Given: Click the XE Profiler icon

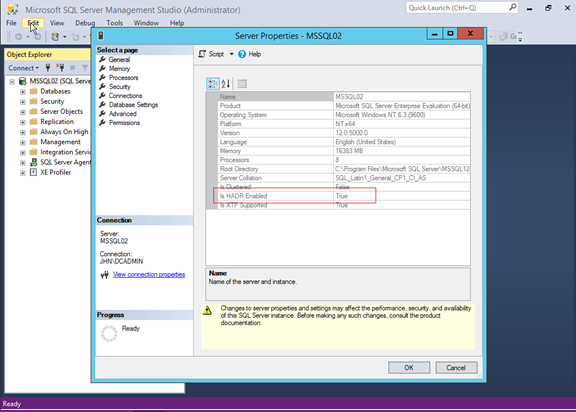Looking at the screenshot, I should (33, 172).
